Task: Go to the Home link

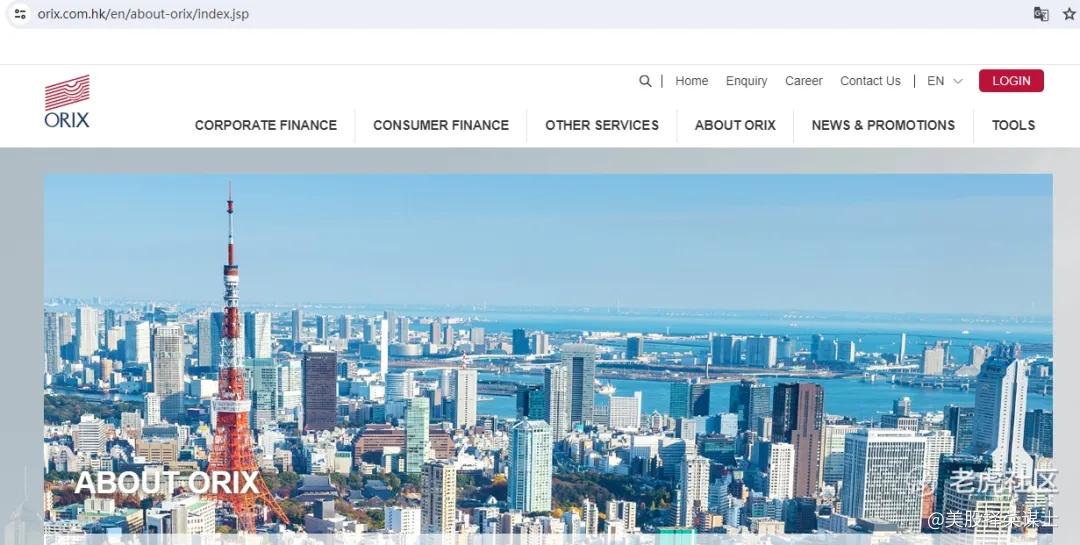Action: [692, 81]
